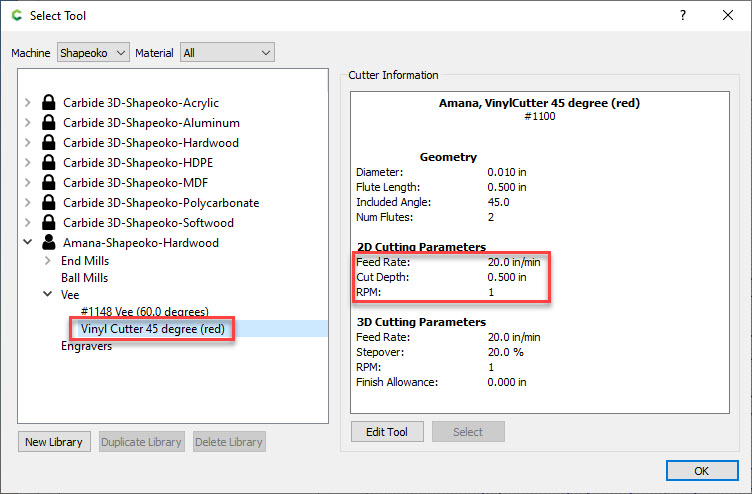Viewport: 752px width, 494px height.
Task: Open the Machine dropdown showing Shapeoko
Action: pos(93,52)
